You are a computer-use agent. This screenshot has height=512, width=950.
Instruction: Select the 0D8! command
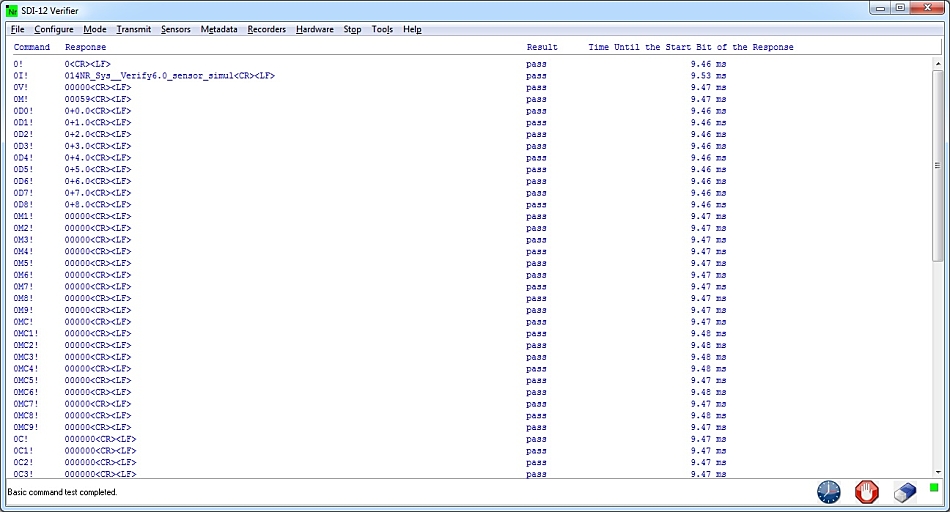click(23, 204)
